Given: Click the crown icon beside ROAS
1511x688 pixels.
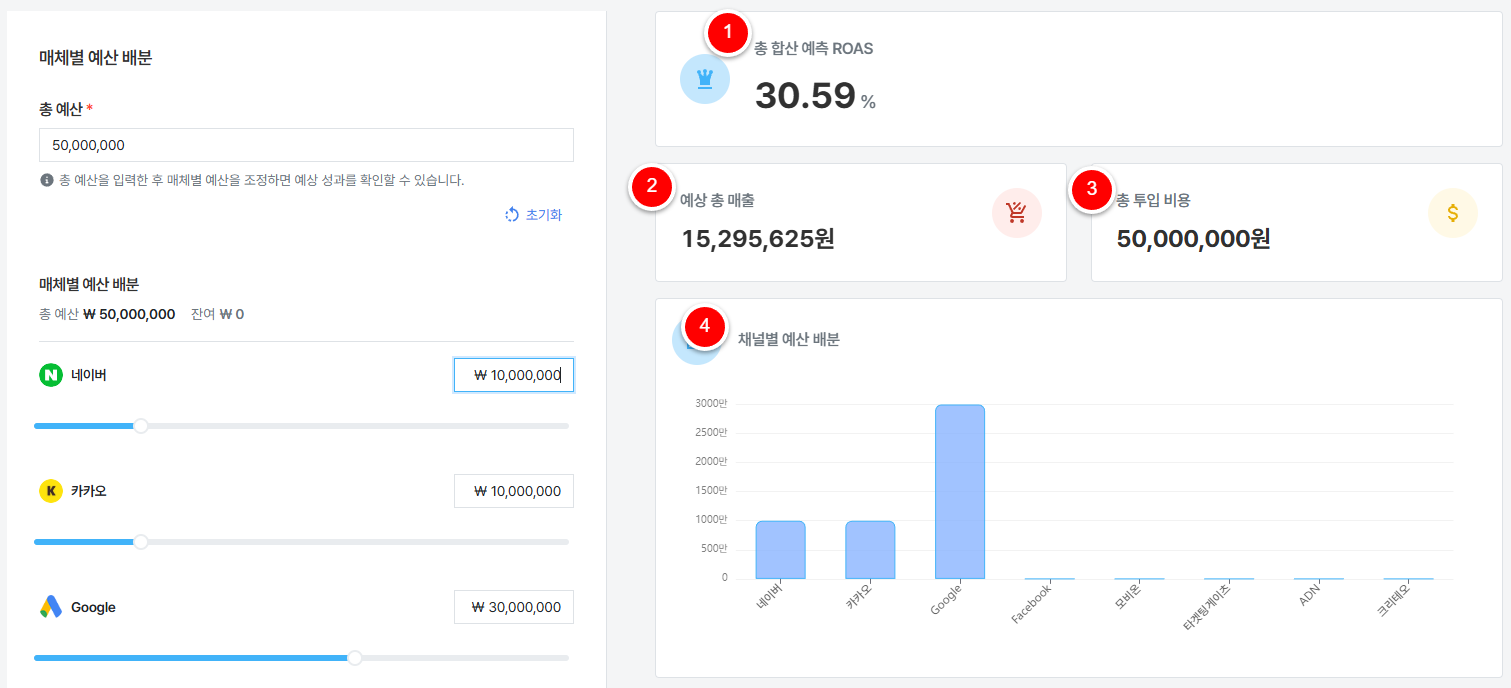Looking at the screenshot, I should click(704, 80).
